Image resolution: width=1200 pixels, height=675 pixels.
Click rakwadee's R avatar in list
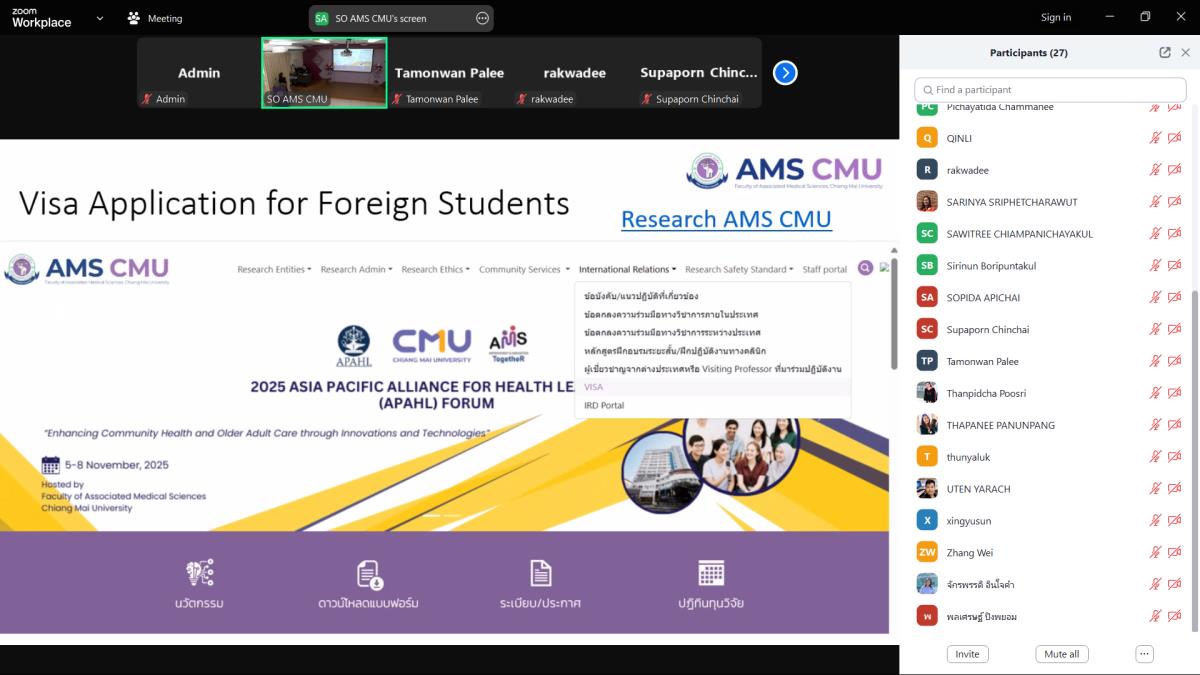tap(927, 170)
